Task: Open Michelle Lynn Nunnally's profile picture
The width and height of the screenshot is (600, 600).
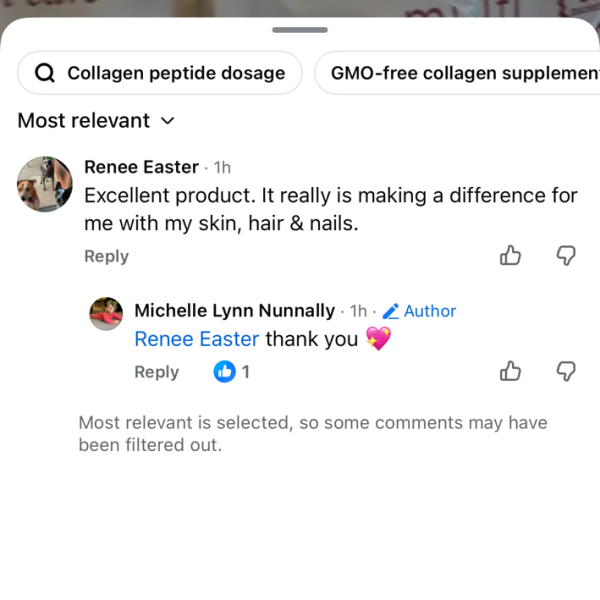Action: [107, 314]
